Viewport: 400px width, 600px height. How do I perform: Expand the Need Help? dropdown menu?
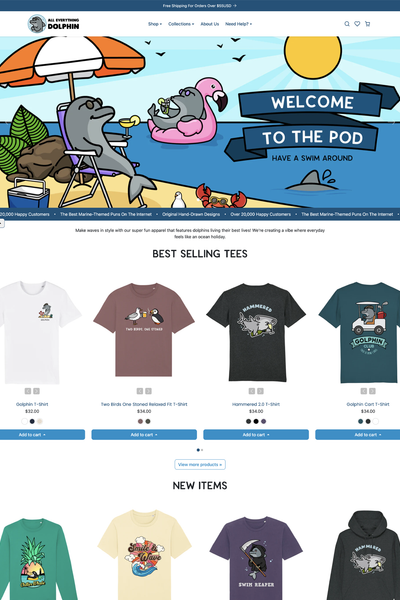point(238,24)
